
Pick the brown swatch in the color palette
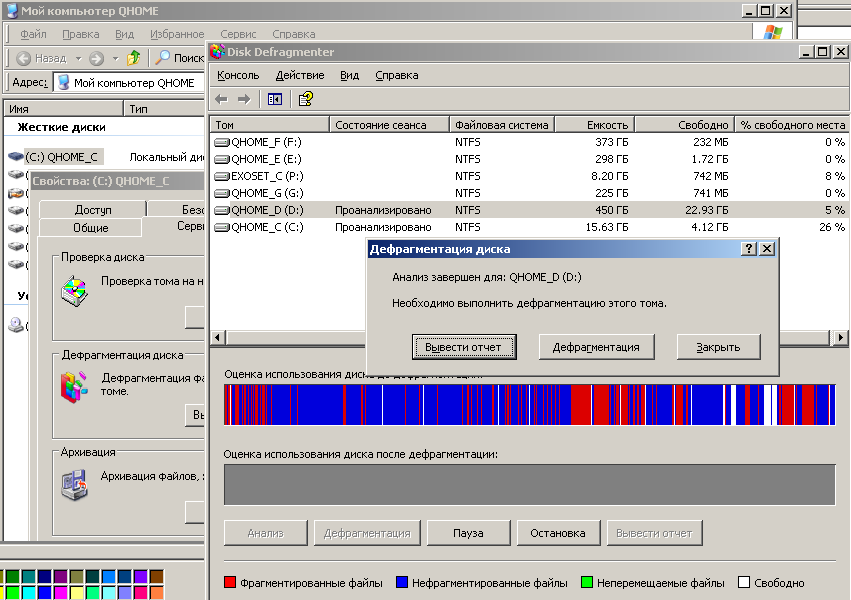click(x=157, y=576)
